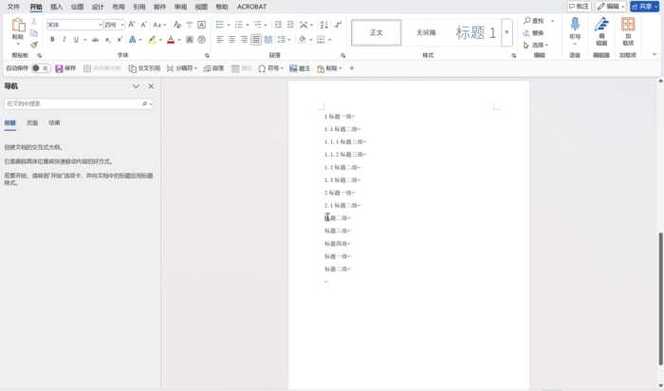The width and height of the screenshot is (664, 391).
Task: Click the multilevel list icon
Action: point(257,25)
